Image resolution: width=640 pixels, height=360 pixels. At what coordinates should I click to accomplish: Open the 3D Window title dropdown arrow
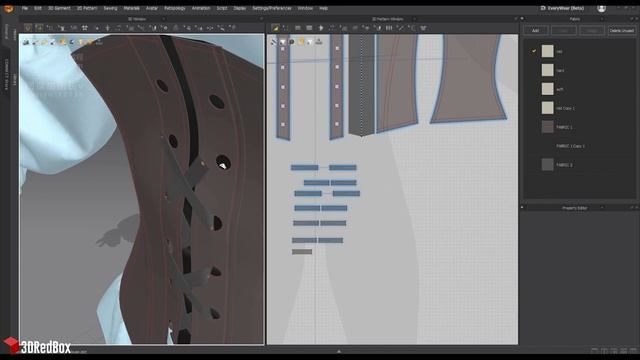tap(164, 19)
